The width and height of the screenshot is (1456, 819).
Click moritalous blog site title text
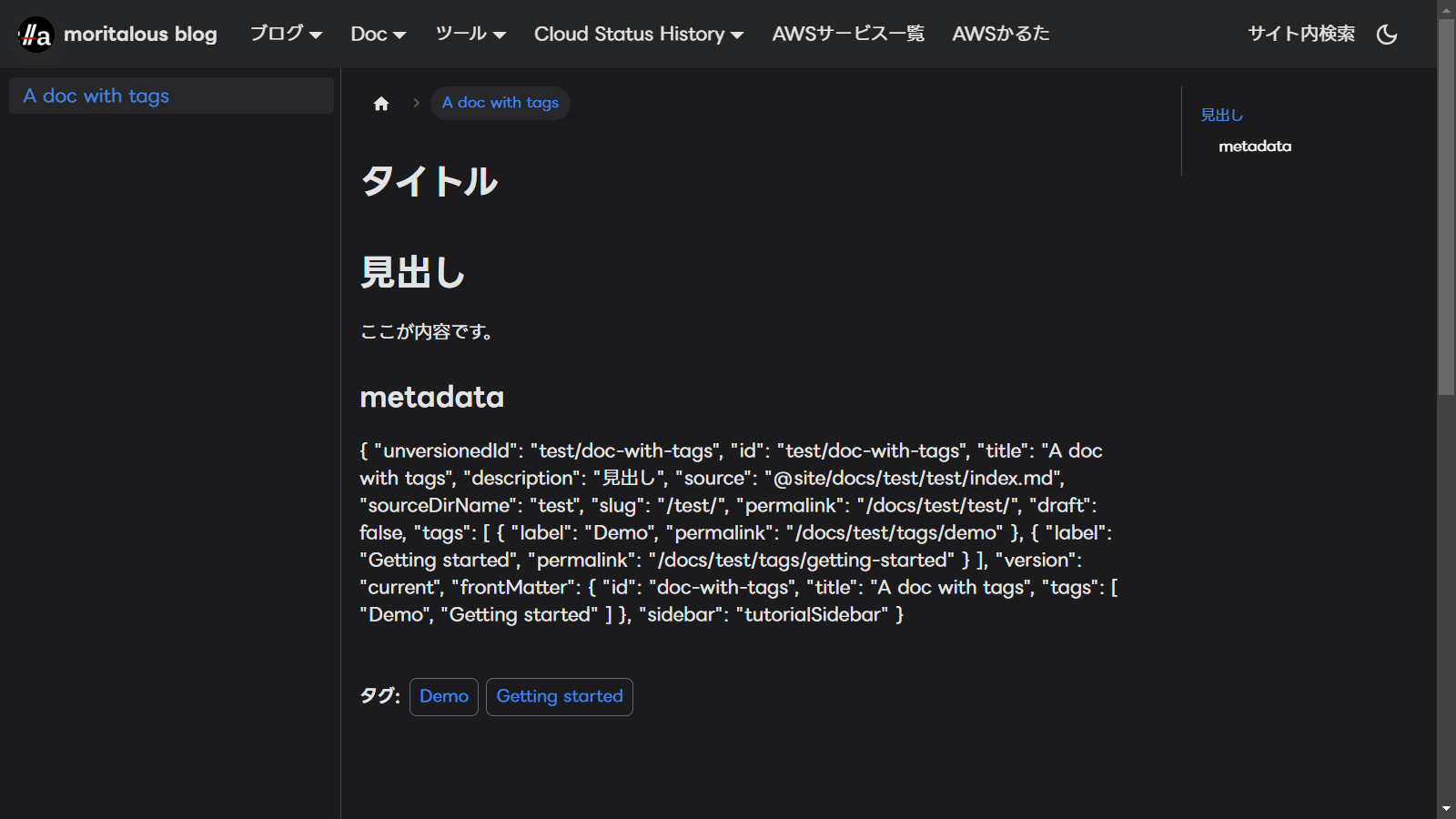pyautogui.click(x=140, y=35)
